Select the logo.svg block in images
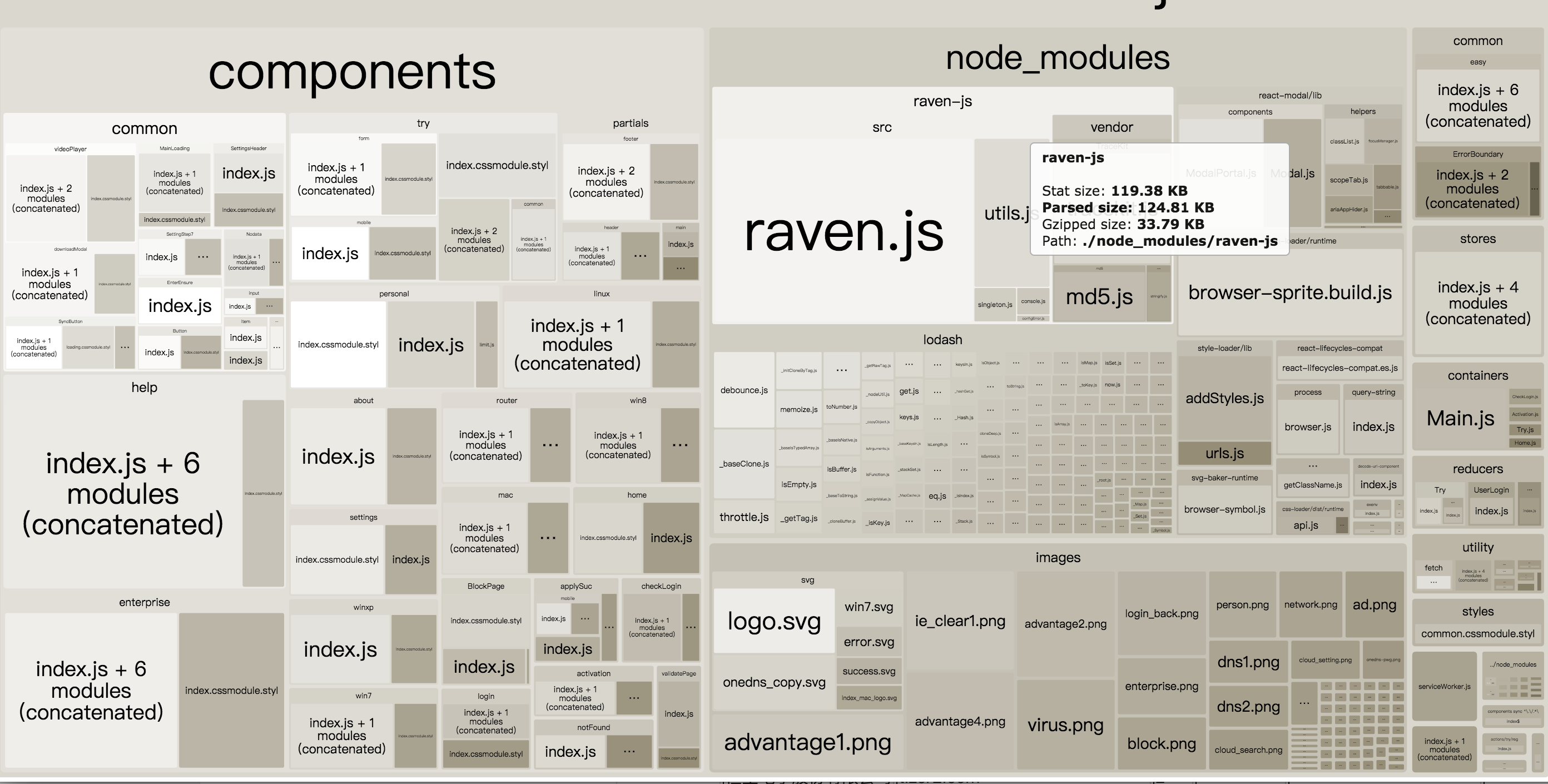Viewport: 1548px width, 784px height. point(774,621)
